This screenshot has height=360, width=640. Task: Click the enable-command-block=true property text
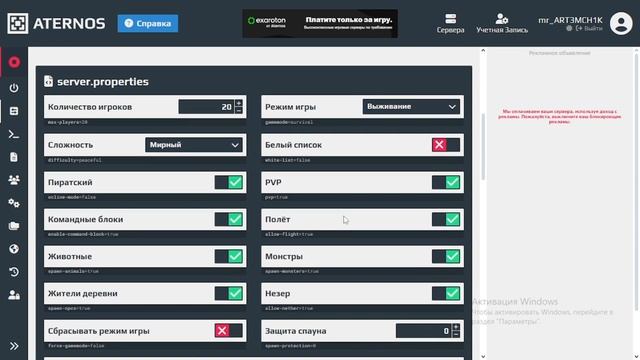[83, 234]
